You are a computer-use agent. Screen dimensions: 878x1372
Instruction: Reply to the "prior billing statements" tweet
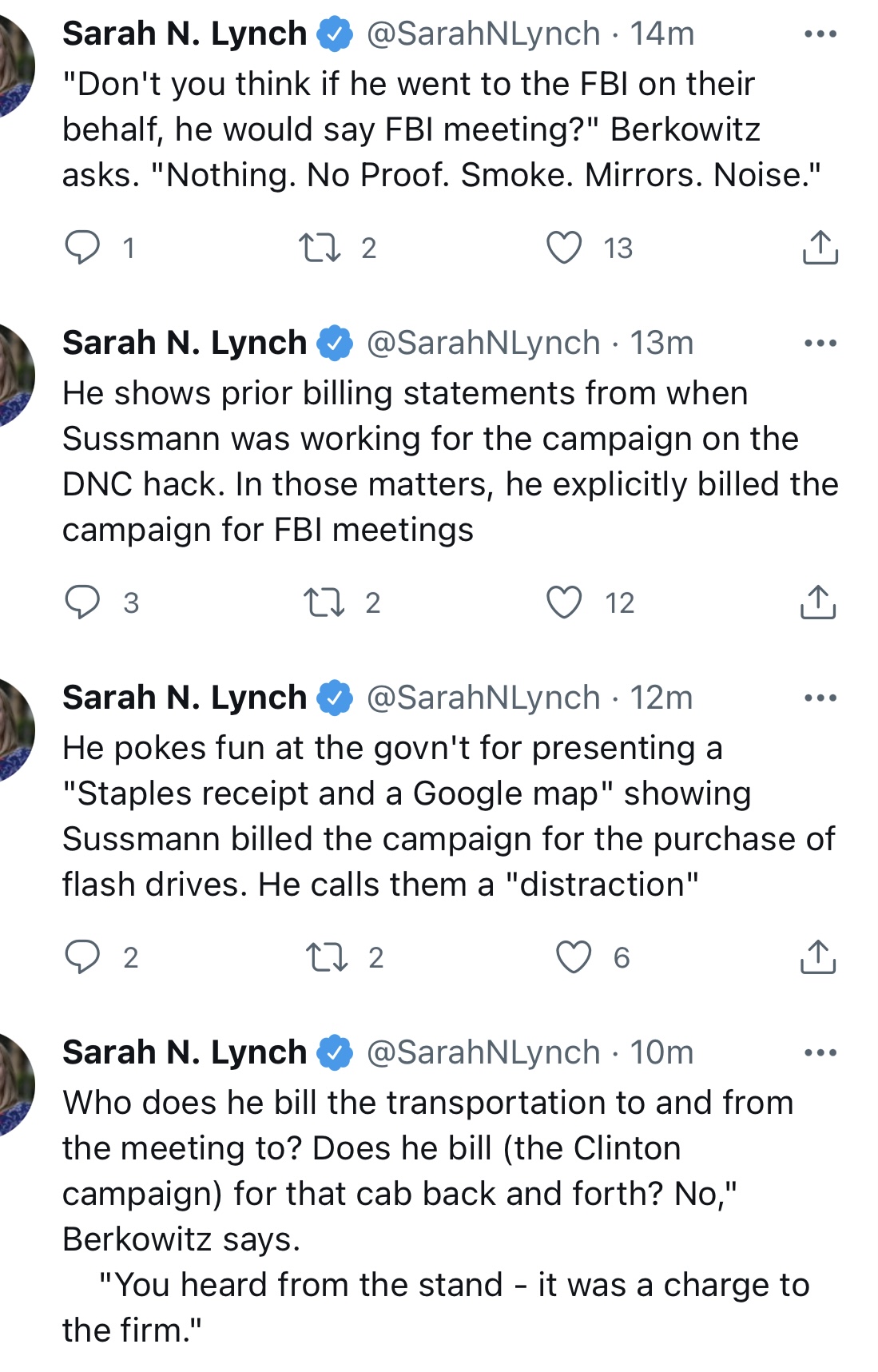click(82, 602)
